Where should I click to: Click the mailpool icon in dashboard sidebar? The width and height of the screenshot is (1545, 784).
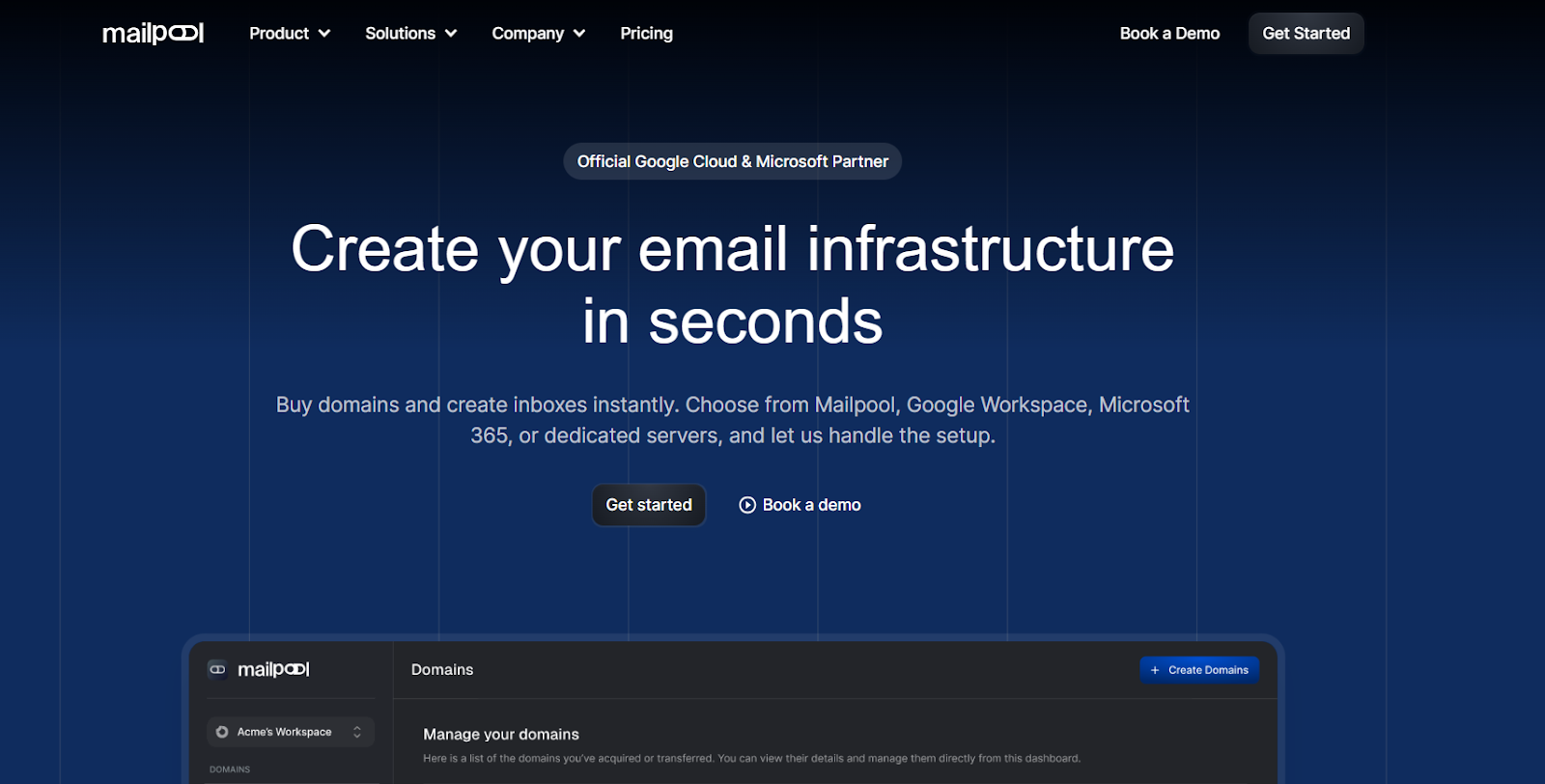217,669
